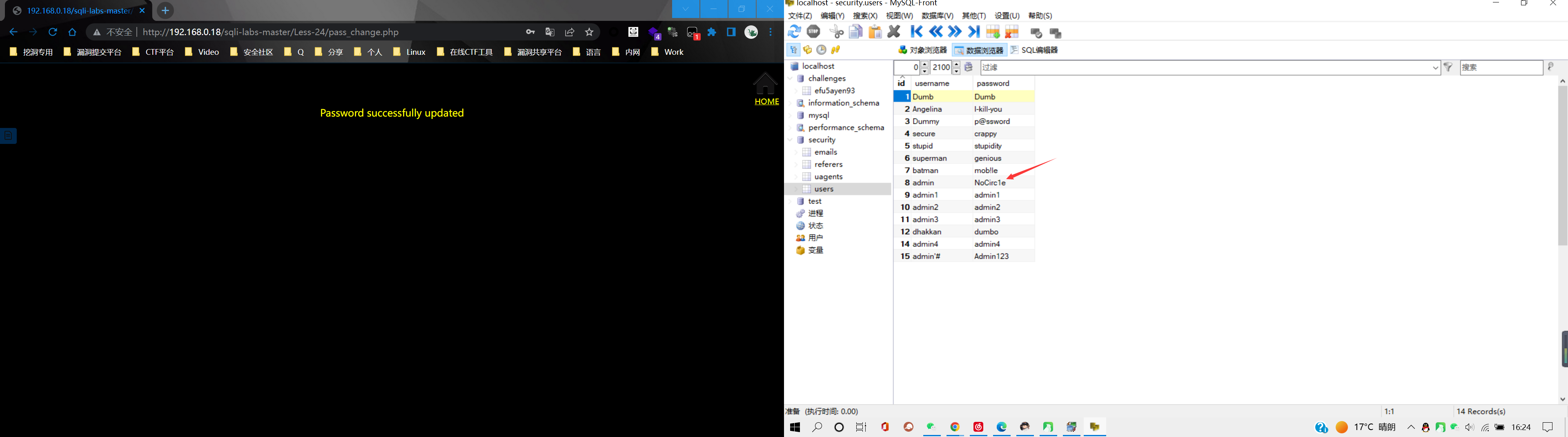Click the 搜索 search field

click(1501, 67)
